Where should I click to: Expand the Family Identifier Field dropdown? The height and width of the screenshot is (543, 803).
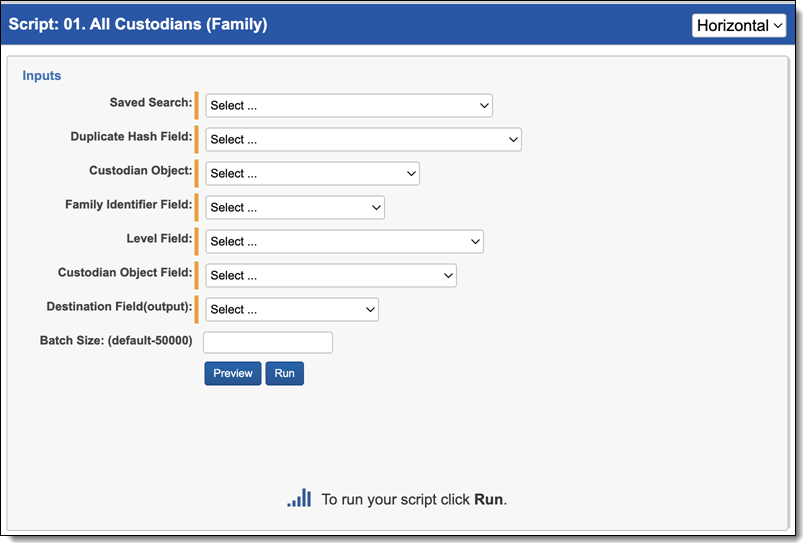(x=295, y=208)
